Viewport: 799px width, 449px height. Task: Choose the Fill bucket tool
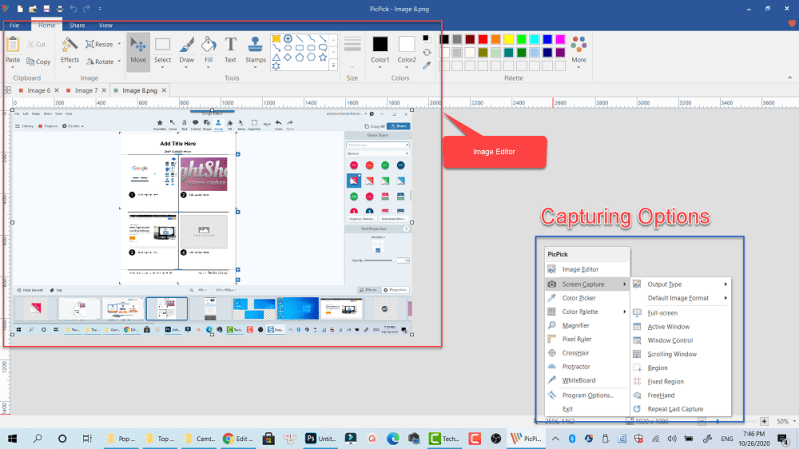click(x=208, y=50)
